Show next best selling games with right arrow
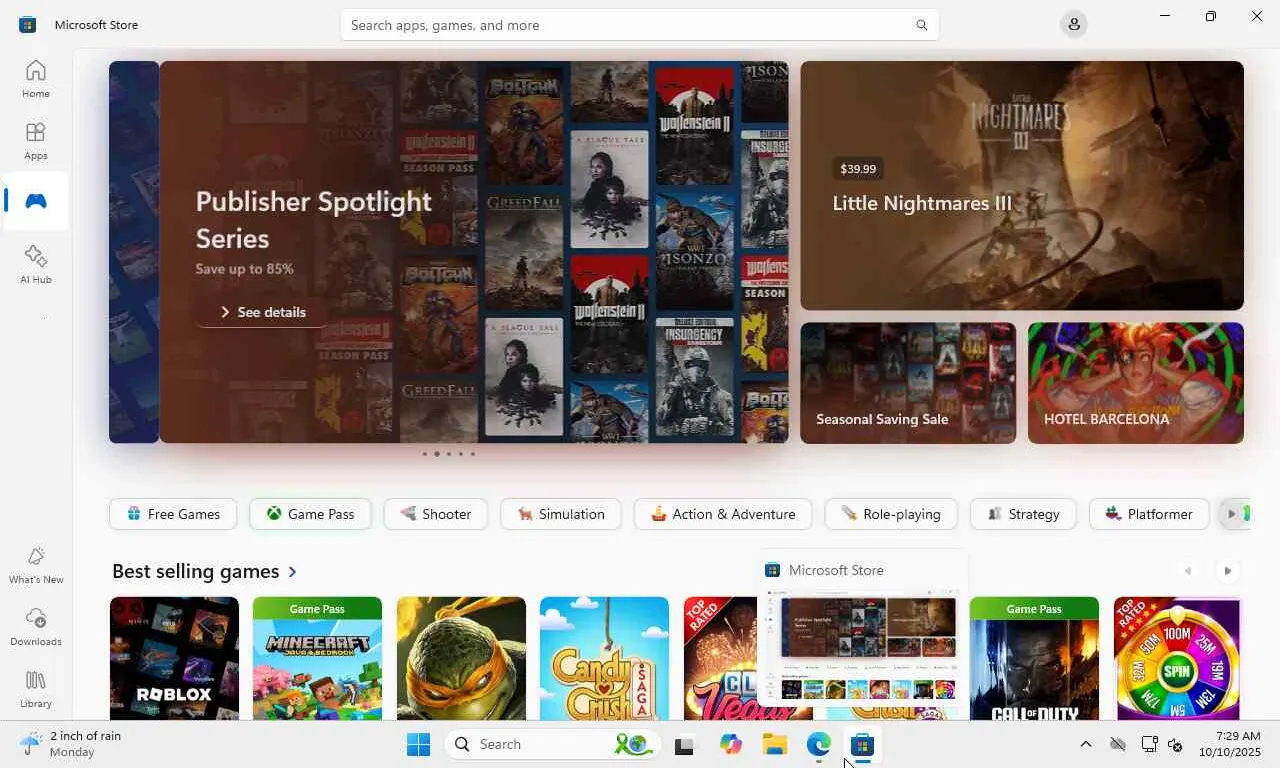1280x768 pixels. tap(1228, 571)
